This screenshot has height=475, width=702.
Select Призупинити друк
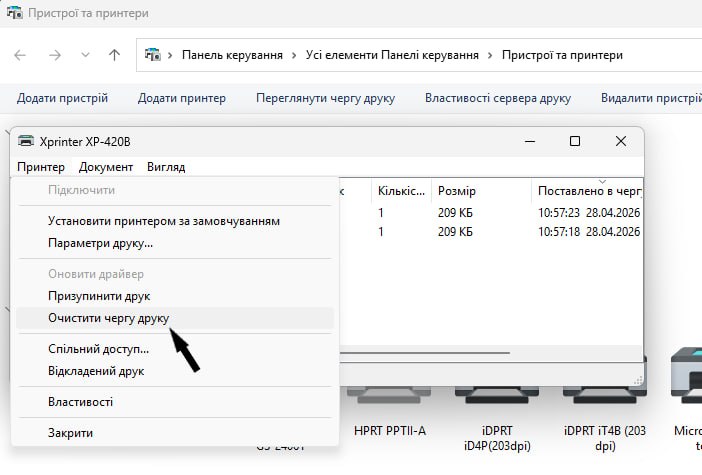click(x=175, y=296)
